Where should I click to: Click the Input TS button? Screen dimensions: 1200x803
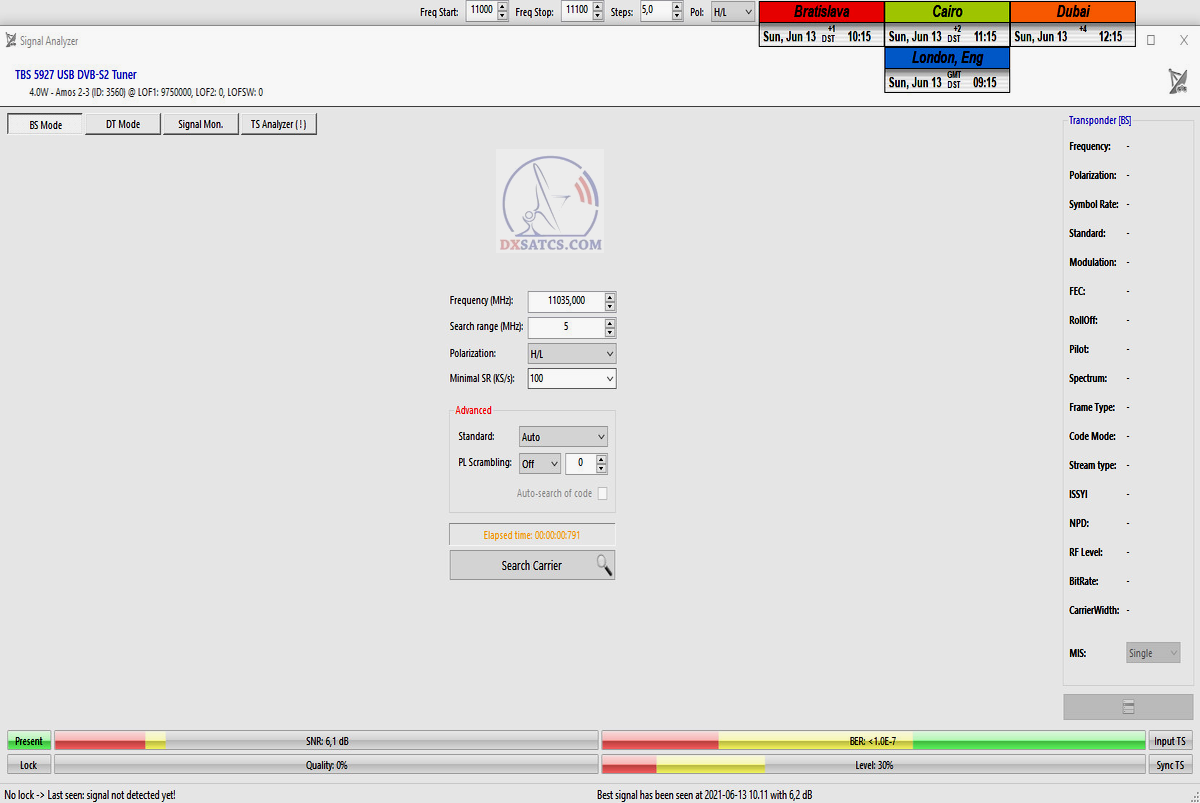tap(1170, 741)
